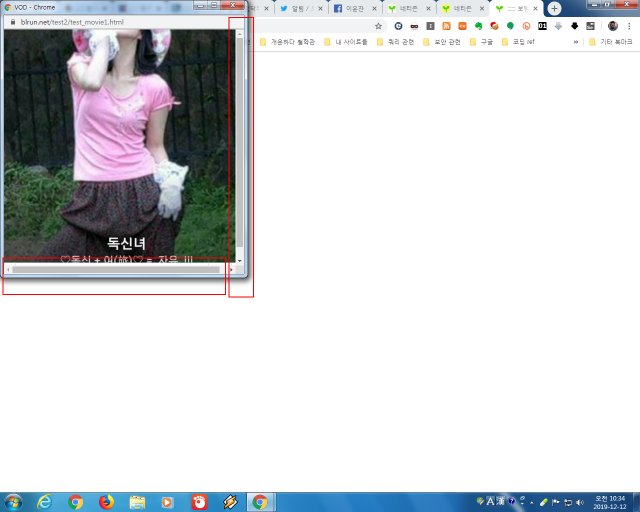Image resolution: width=640 pixels, height=512 pixels.
Task: Open the Windows Start menu
Action: pos(13,502)
